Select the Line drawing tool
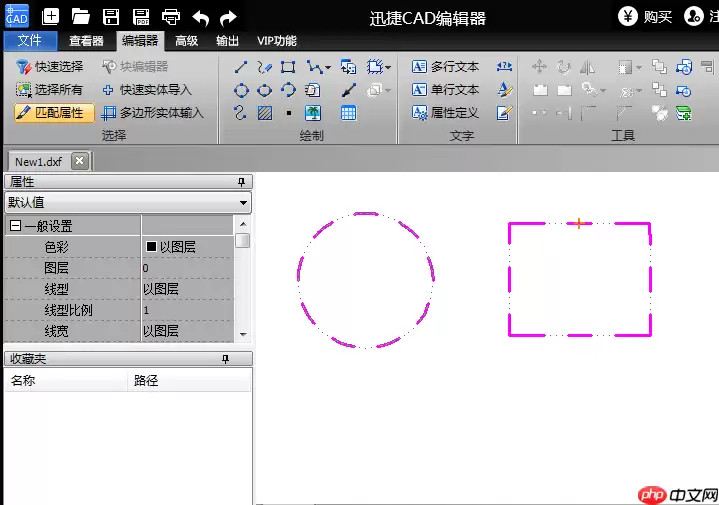Image resolution: width=719 pixels, height=505 pixels. [240, 67]
